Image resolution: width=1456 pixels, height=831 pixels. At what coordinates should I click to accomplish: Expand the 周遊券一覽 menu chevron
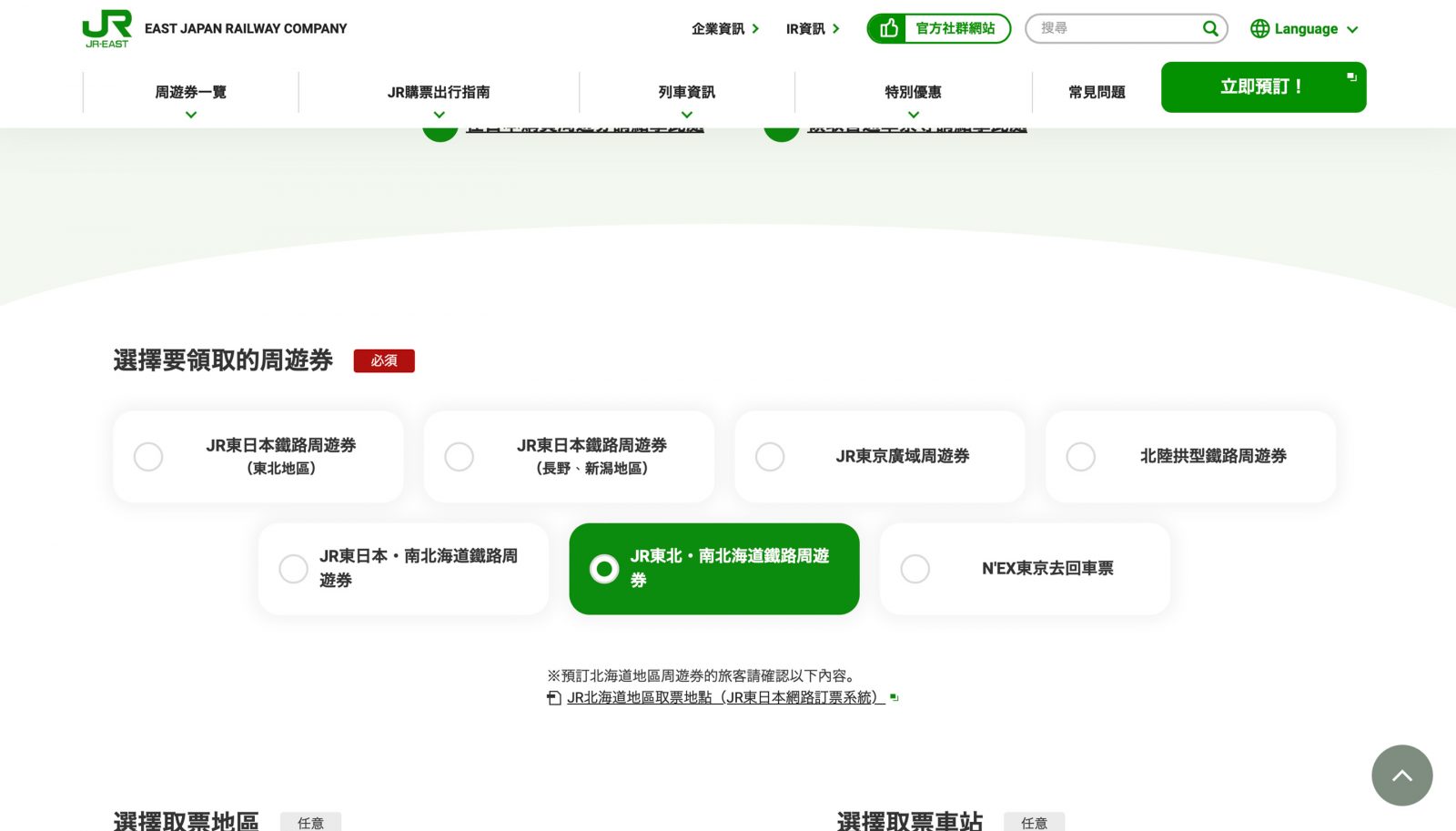(190, 114)
